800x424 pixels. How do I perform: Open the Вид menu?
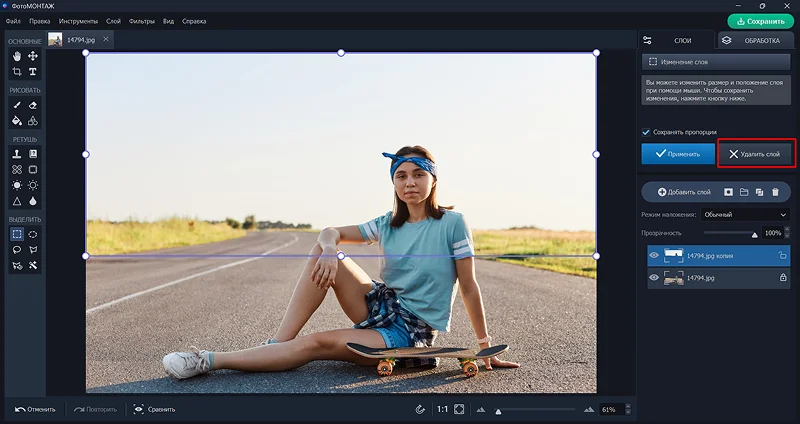point(168,21)
